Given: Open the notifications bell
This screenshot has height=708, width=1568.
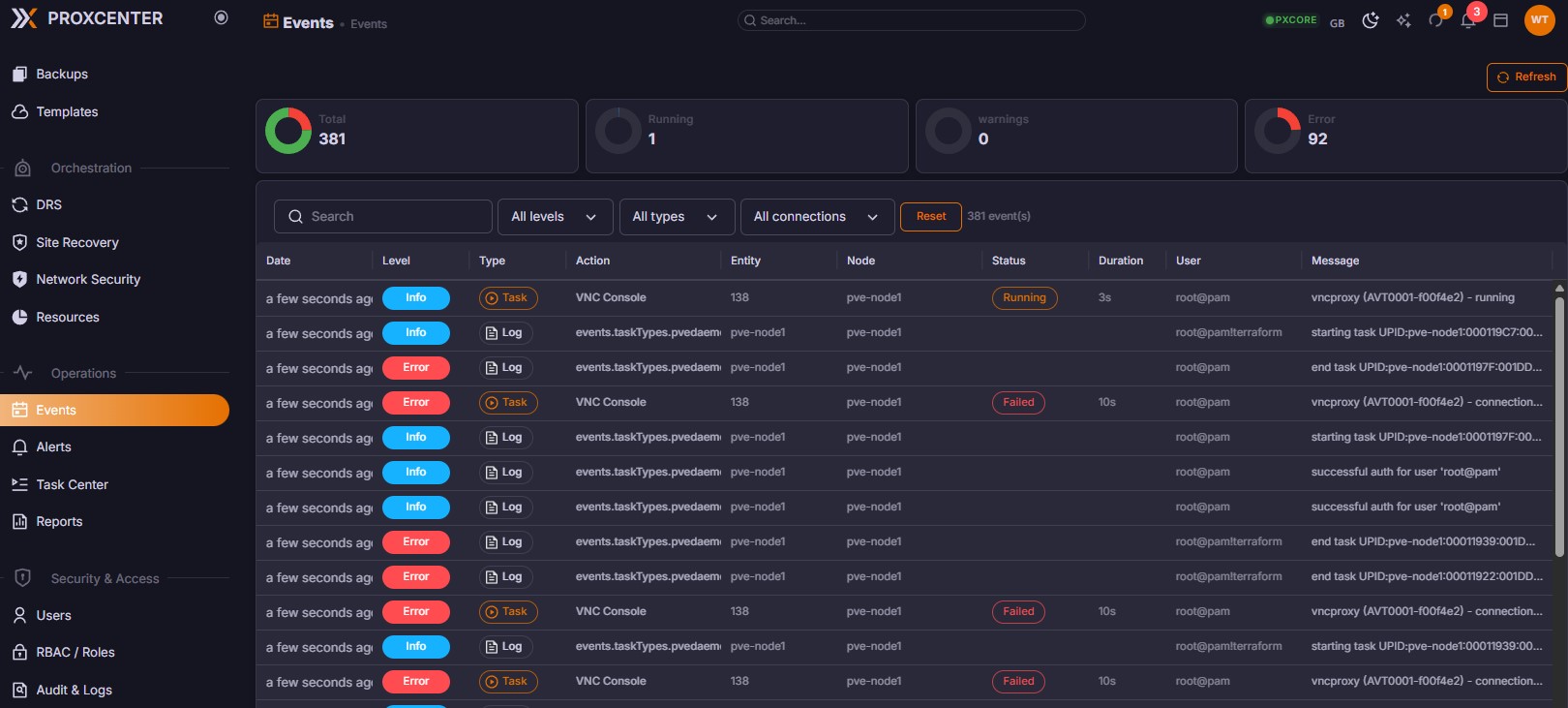Looking at the screenshot, I should coord(1468,20).
